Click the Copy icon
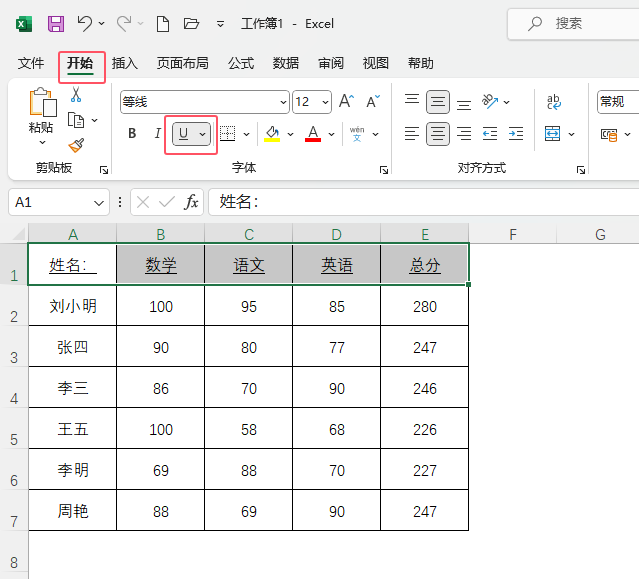The image size is (639, 579). [x=76, y=120]
